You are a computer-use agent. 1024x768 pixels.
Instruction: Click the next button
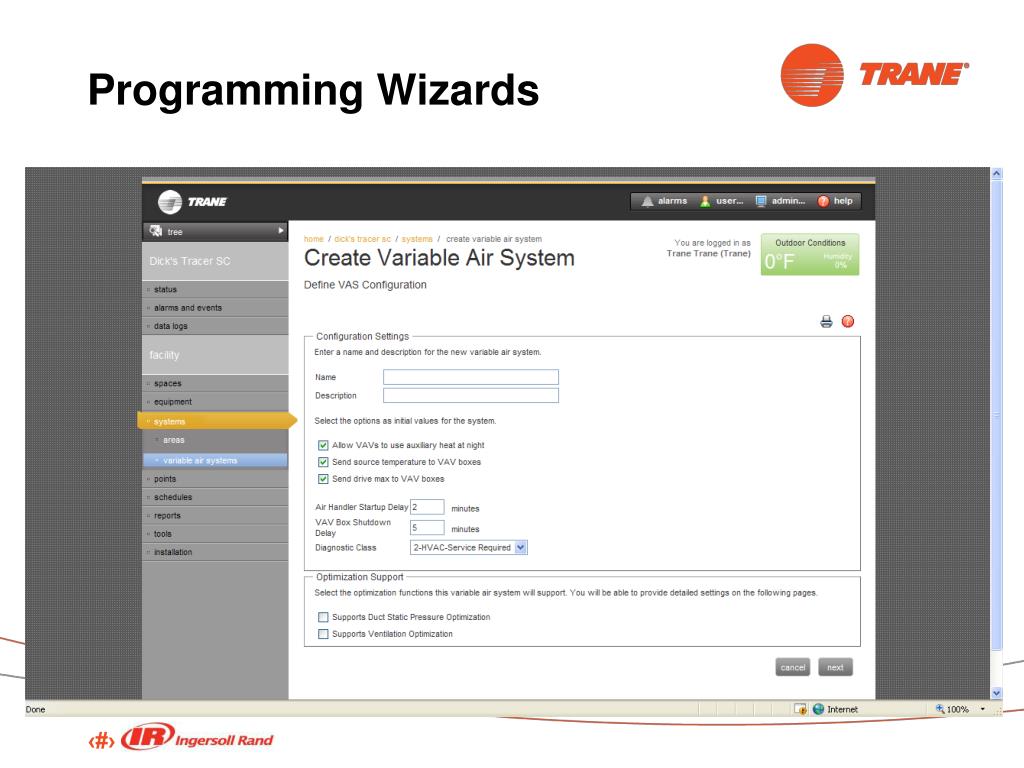[835, 667]
